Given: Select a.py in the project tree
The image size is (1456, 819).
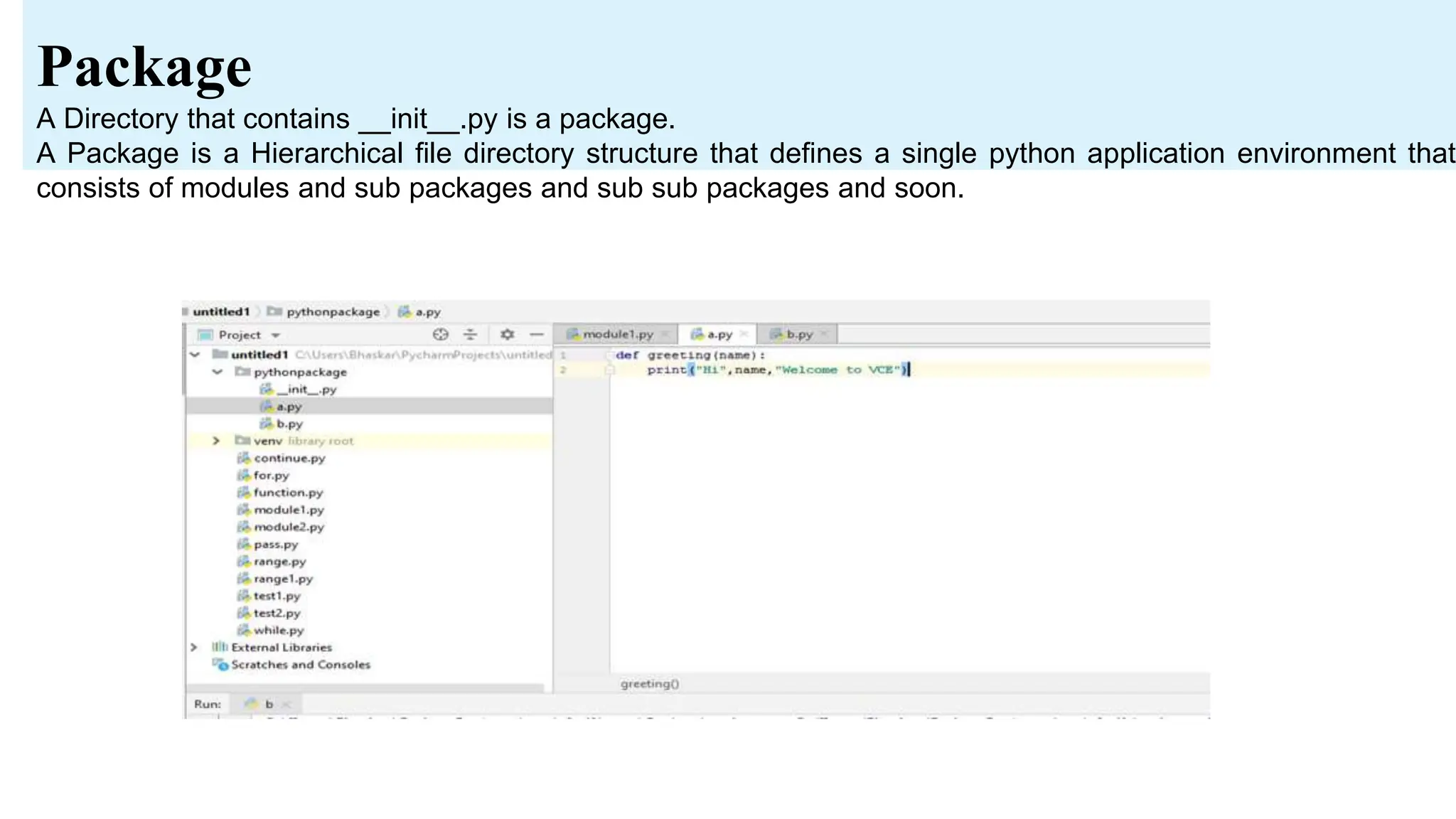Looking at the screenshot, I should pos(289,407).
